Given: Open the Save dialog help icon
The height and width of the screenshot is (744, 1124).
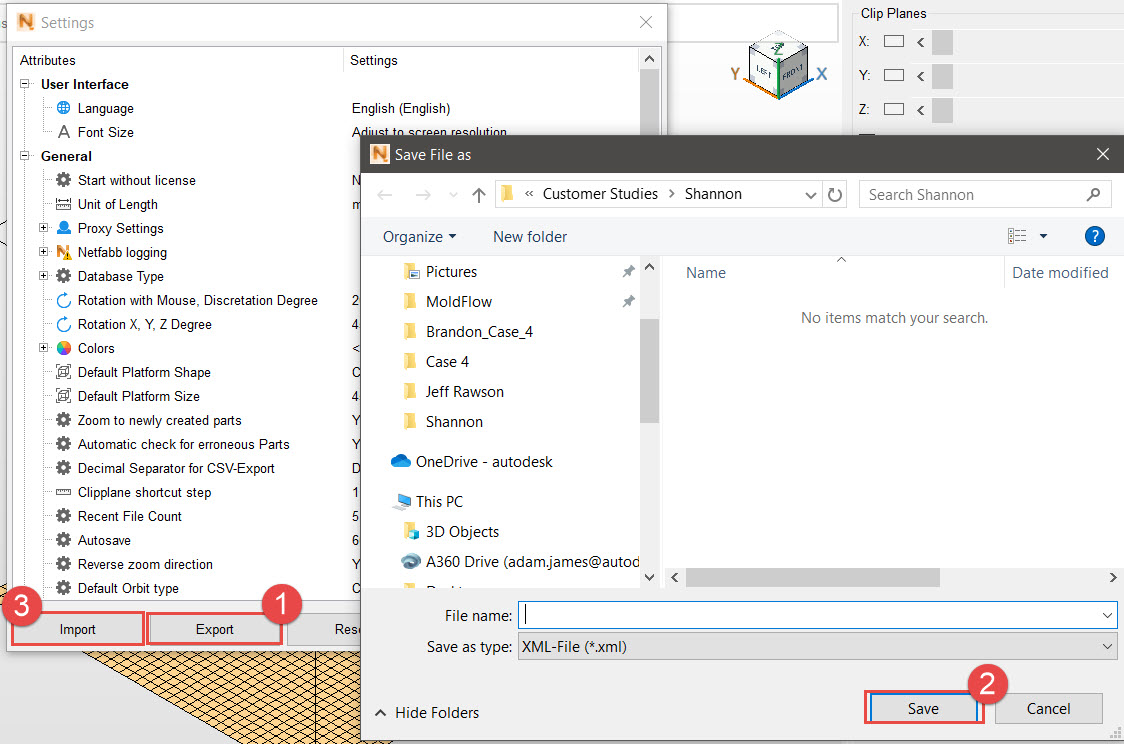Looking at the screenshot, I should 1094,236.
